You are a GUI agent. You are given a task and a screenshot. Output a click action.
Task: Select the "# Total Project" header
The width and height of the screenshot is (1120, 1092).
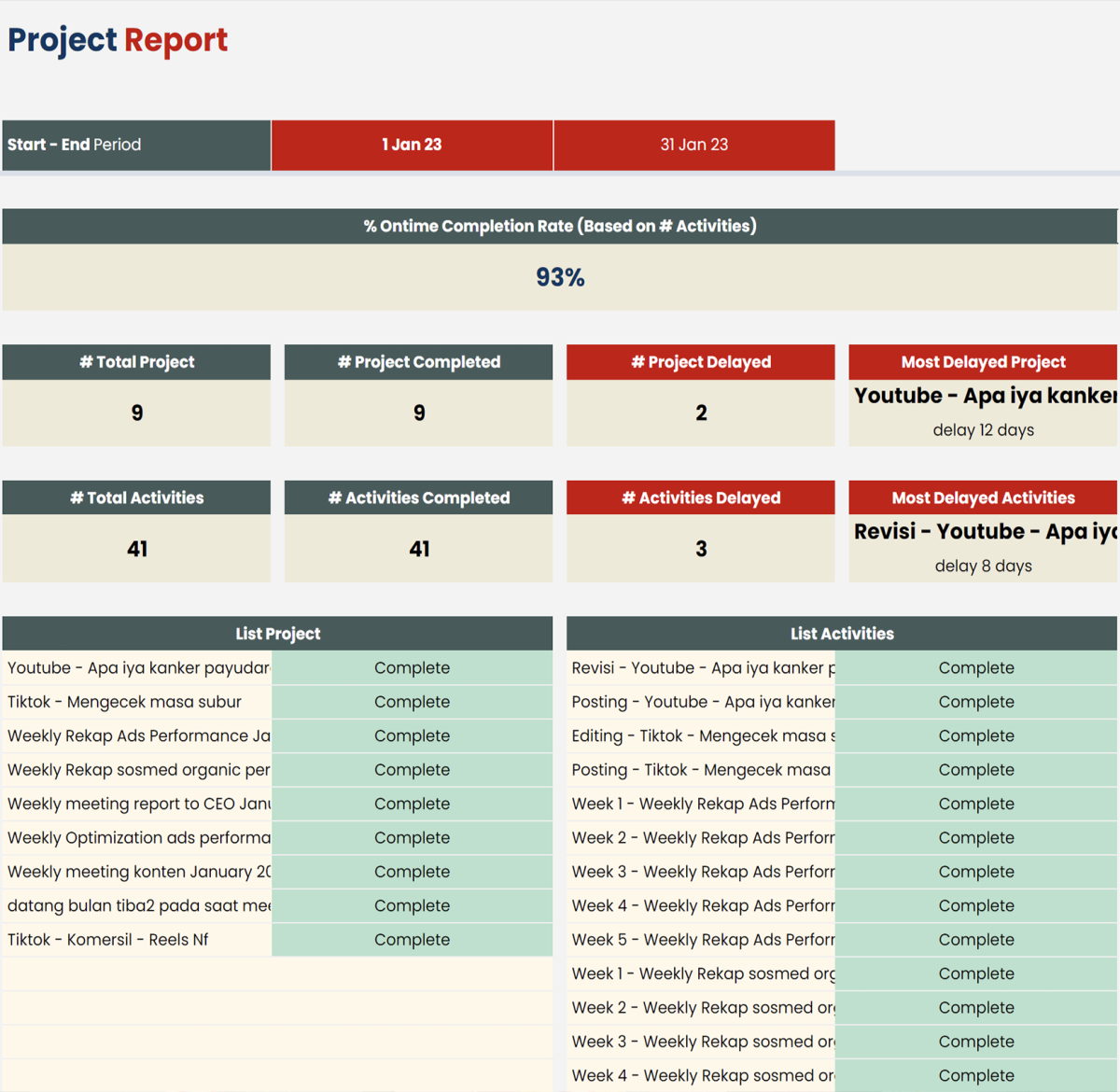[x=136, y=362]
